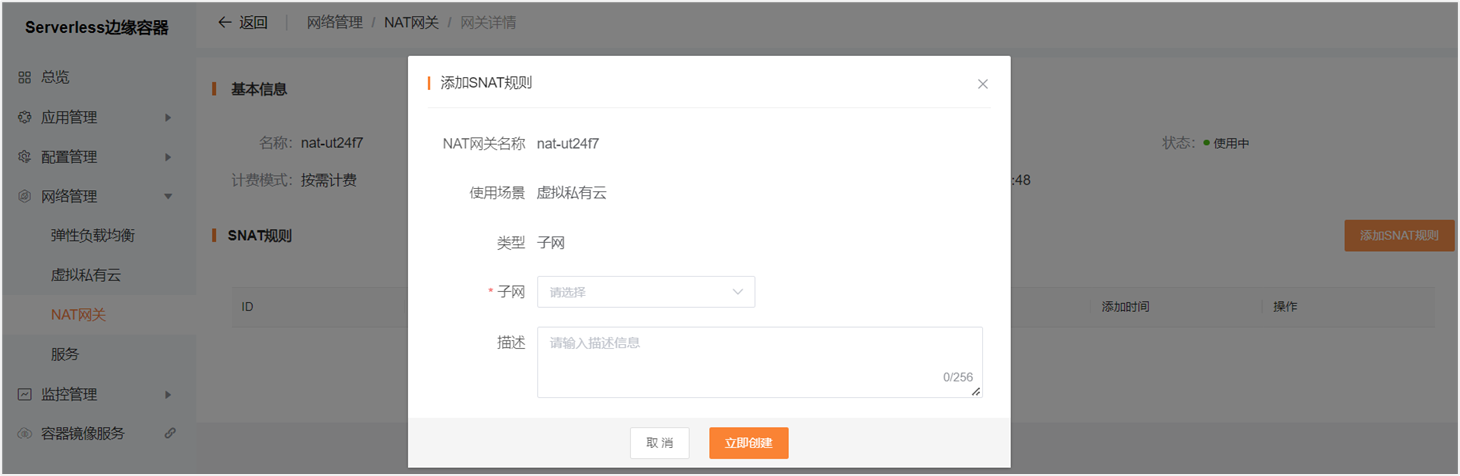Open 总览 in the sidebar

tap(55, 77)
